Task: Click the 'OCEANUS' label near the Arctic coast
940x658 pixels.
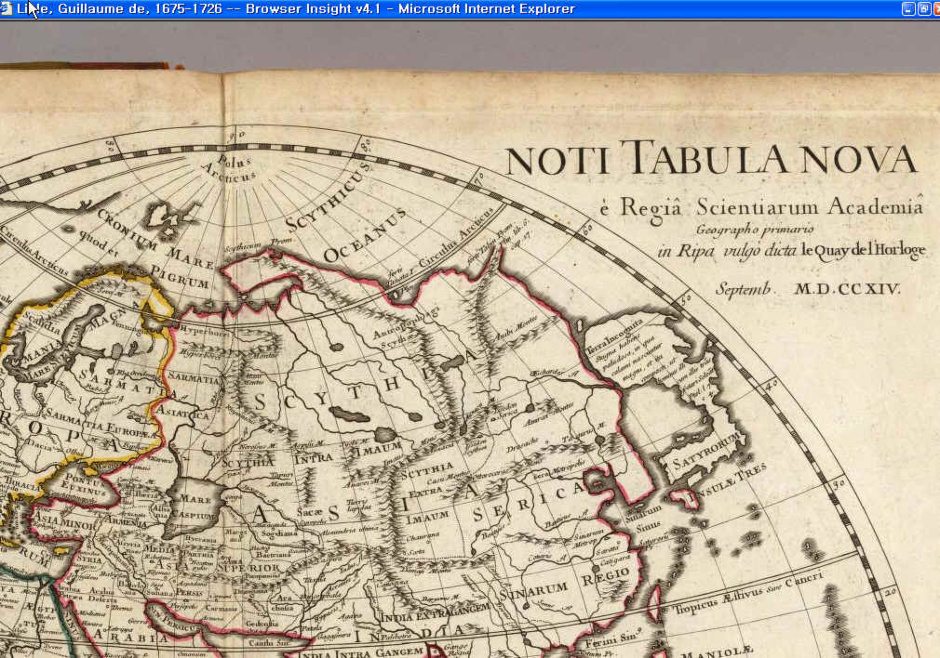Action: click(364, 235)
